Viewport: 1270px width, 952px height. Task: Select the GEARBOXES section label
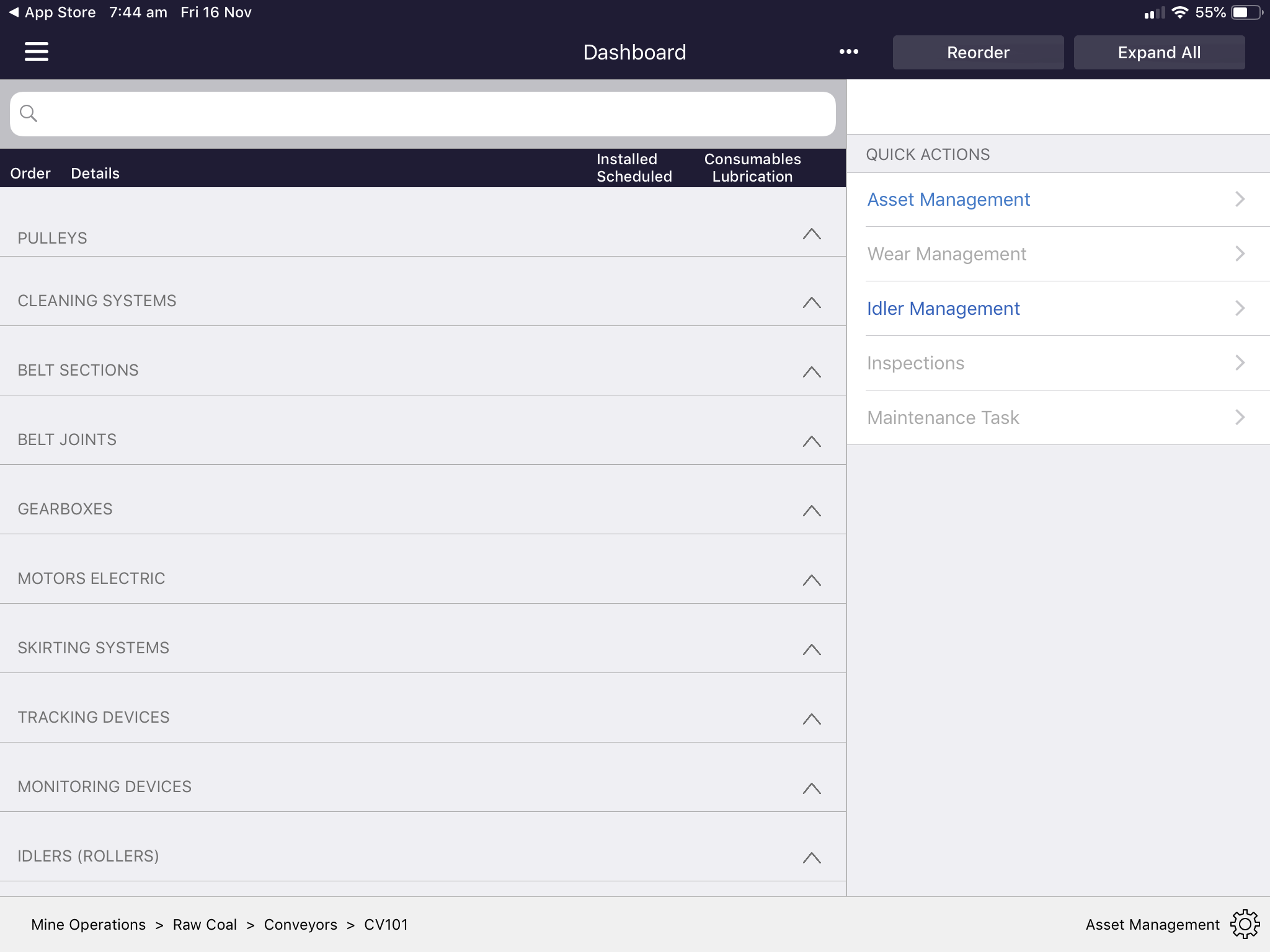65,509
